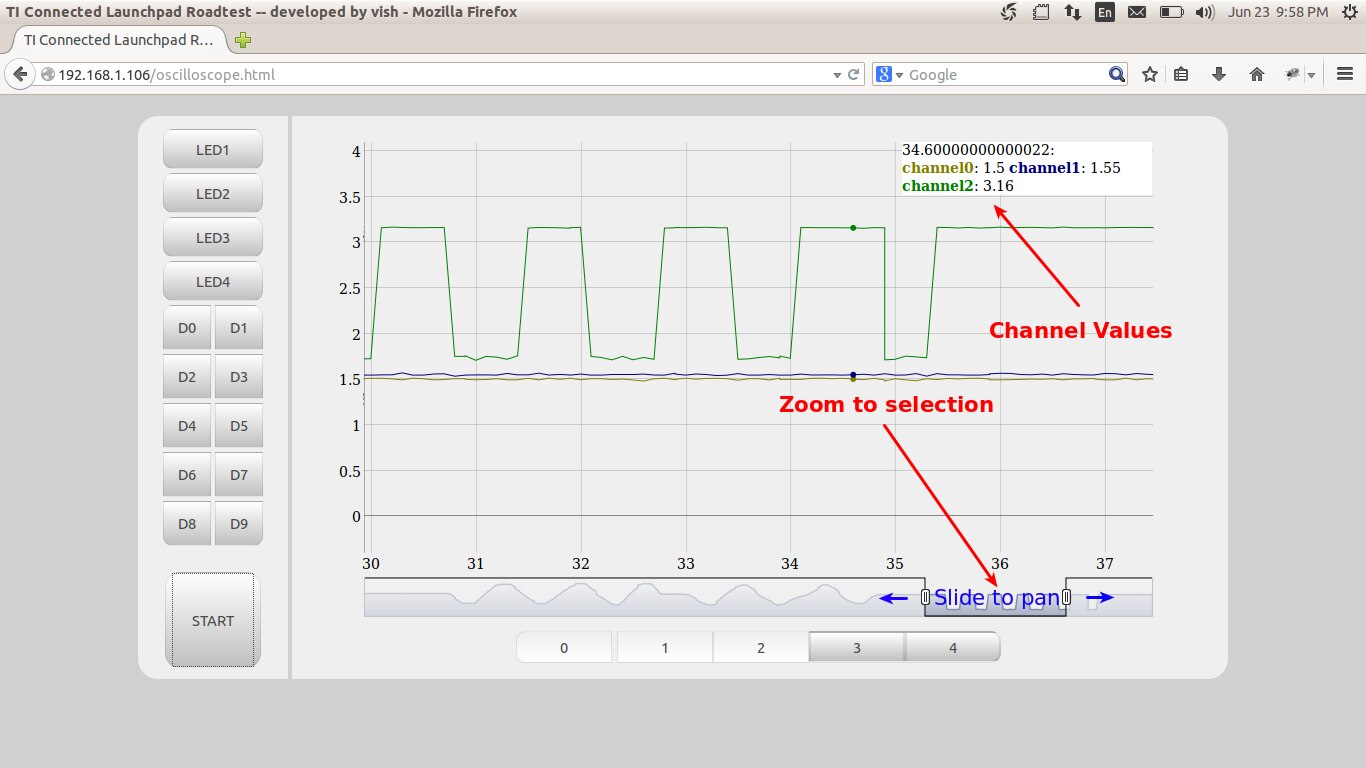Toggle digital pin D7
Viewport: 1366px width, 768px height.
coord(239,475)
